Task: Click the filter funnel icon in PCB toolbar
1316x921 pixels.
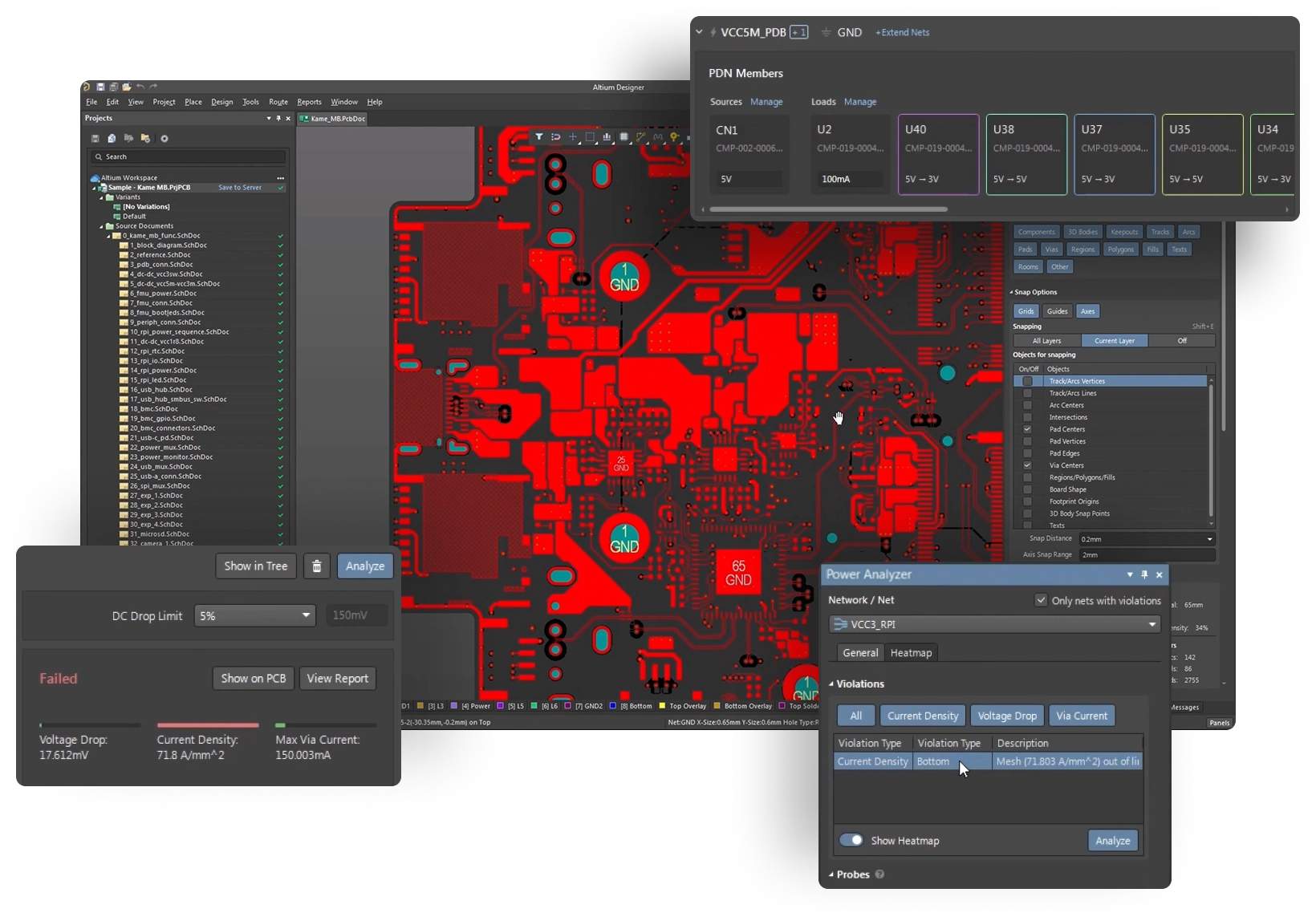Action: click(539, 137)
